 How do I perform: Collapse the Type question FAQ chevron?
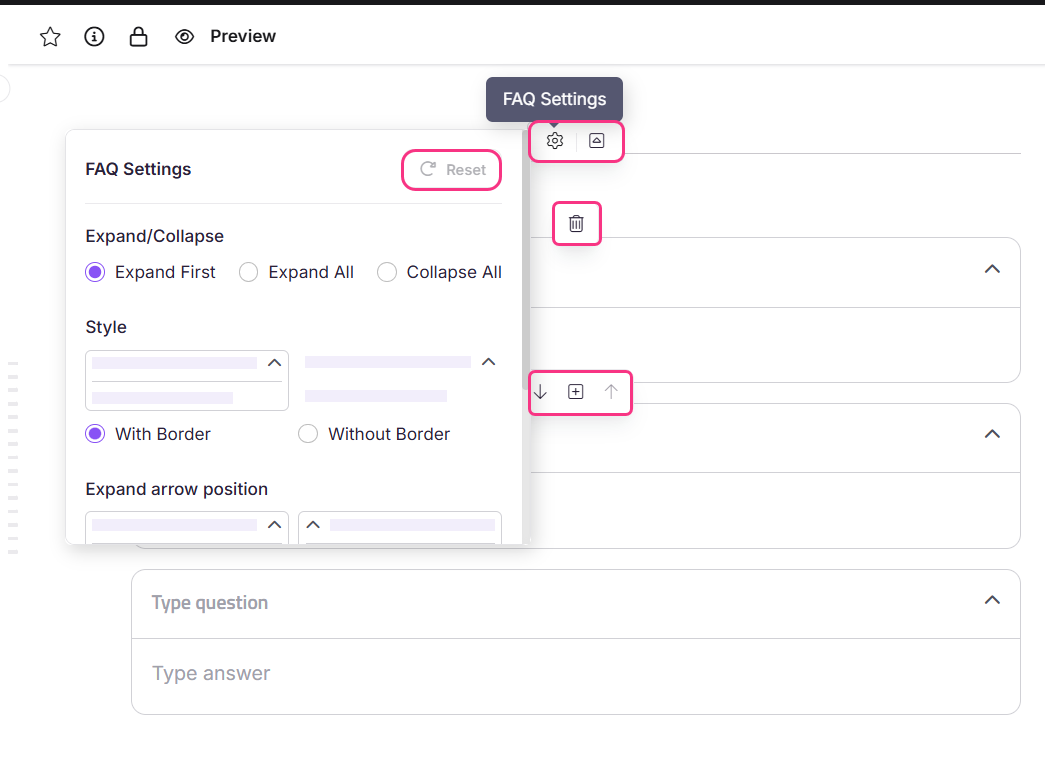click(x=992, y=600)
